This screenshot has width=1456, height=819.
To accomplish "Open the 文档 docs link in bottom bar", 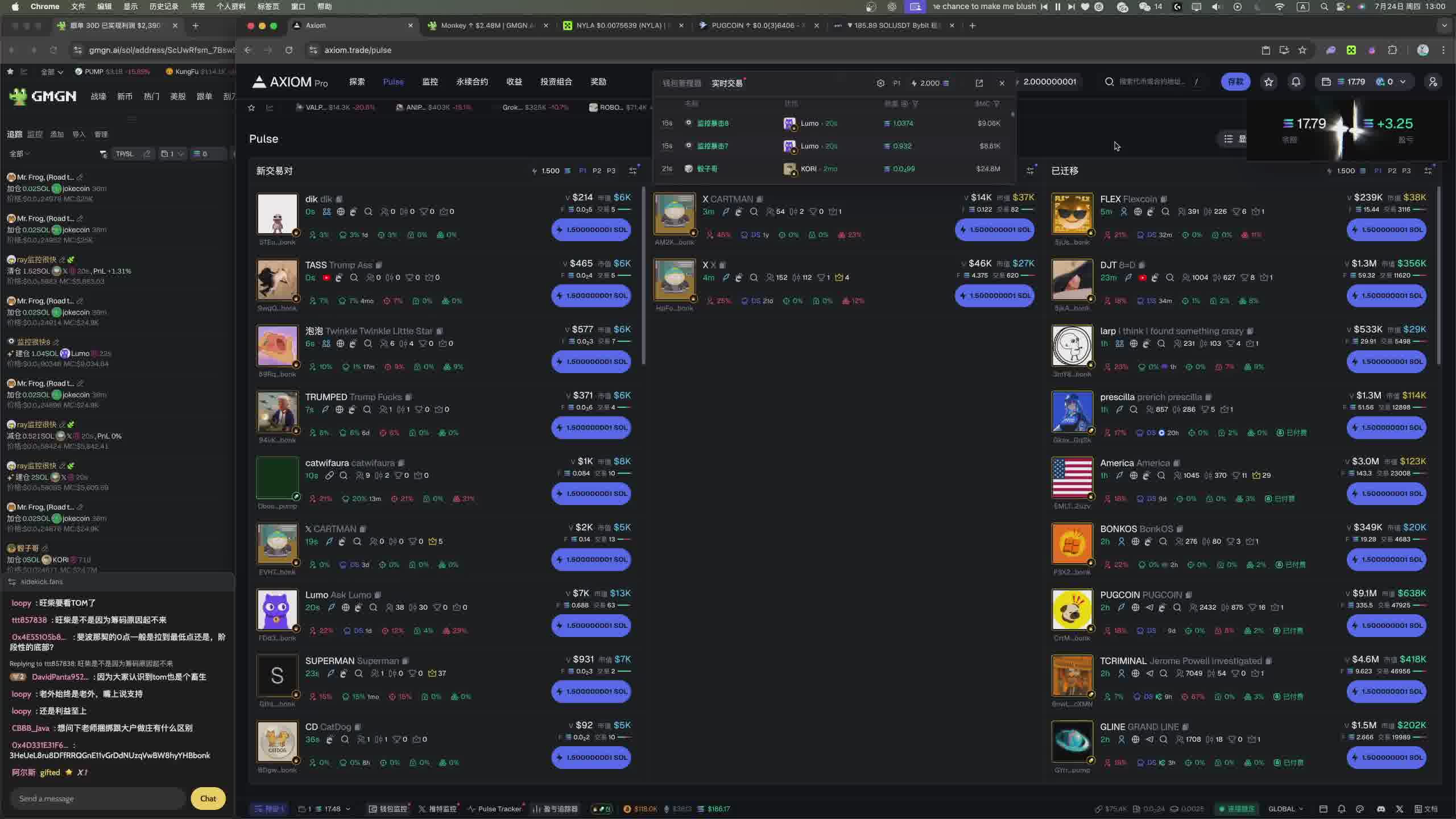I will point(1426,809).
